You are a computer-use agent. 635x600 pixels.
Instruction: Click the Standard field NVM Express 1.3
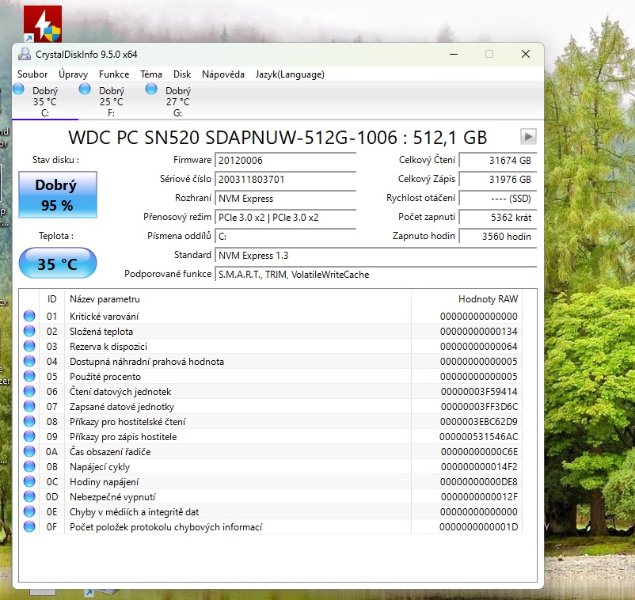point(376,255)
